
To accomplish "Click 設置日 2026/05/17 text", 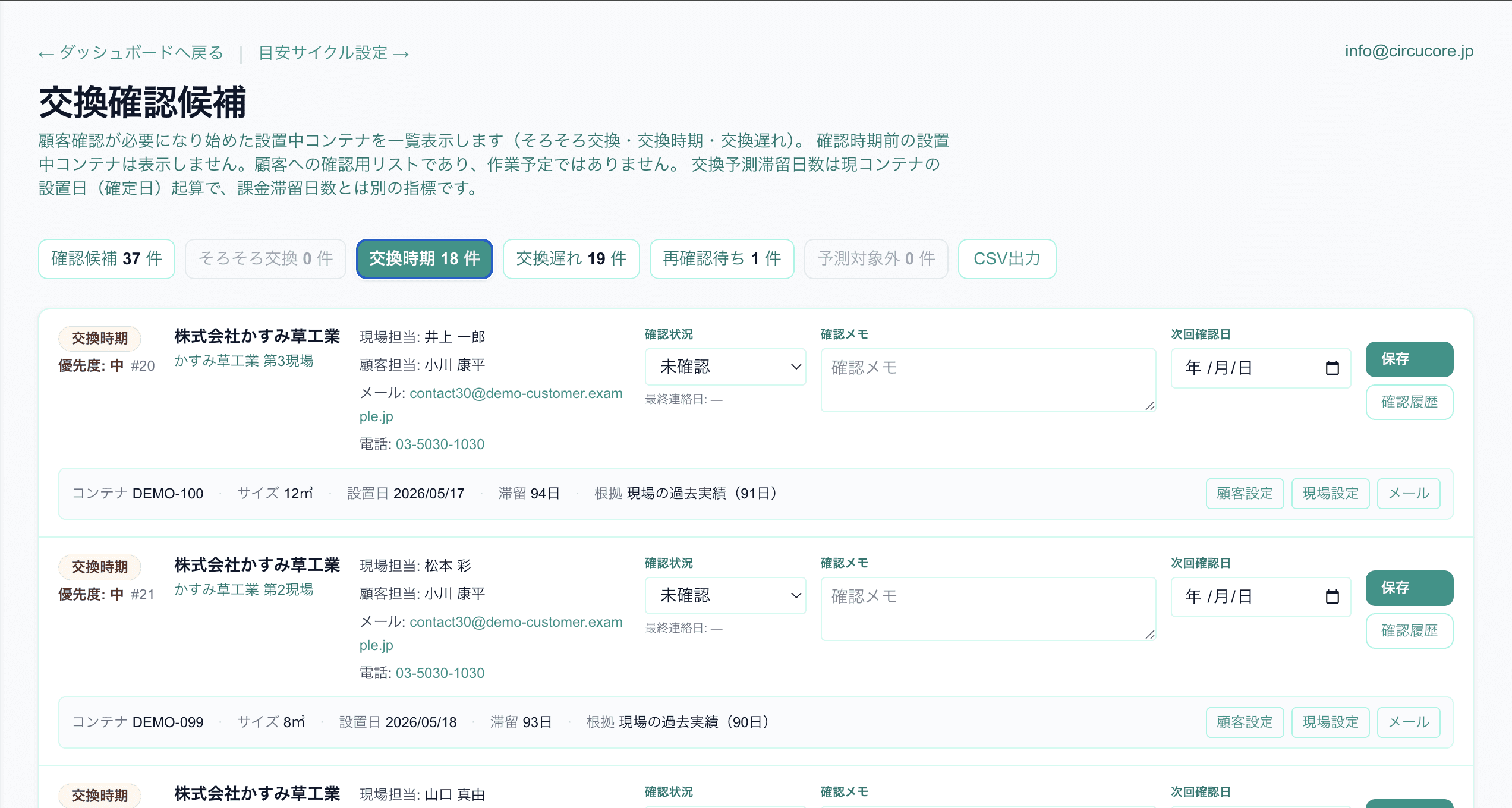I will coord(406,494).
